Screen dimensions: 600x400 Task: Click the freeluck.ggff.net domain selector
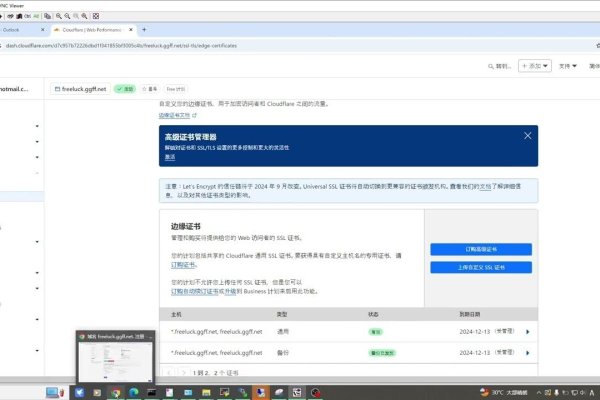[x=80, y=89]
